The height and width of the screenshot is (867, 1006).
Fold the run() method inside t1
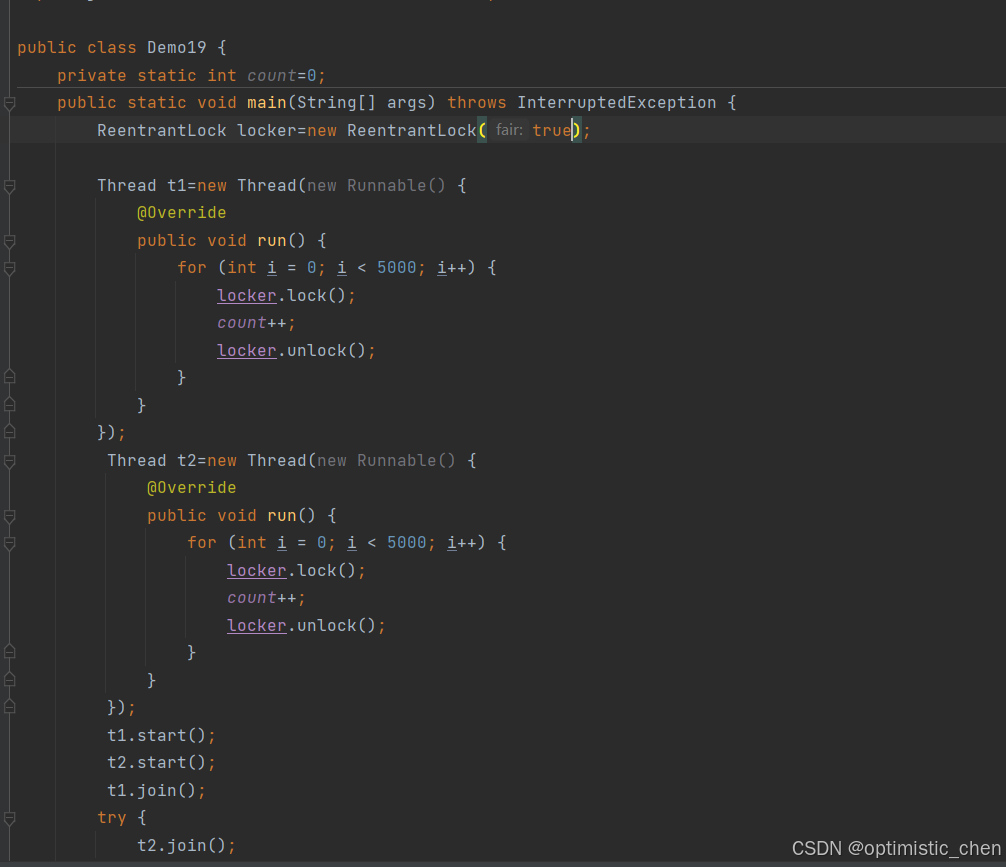tap(10, 241)
